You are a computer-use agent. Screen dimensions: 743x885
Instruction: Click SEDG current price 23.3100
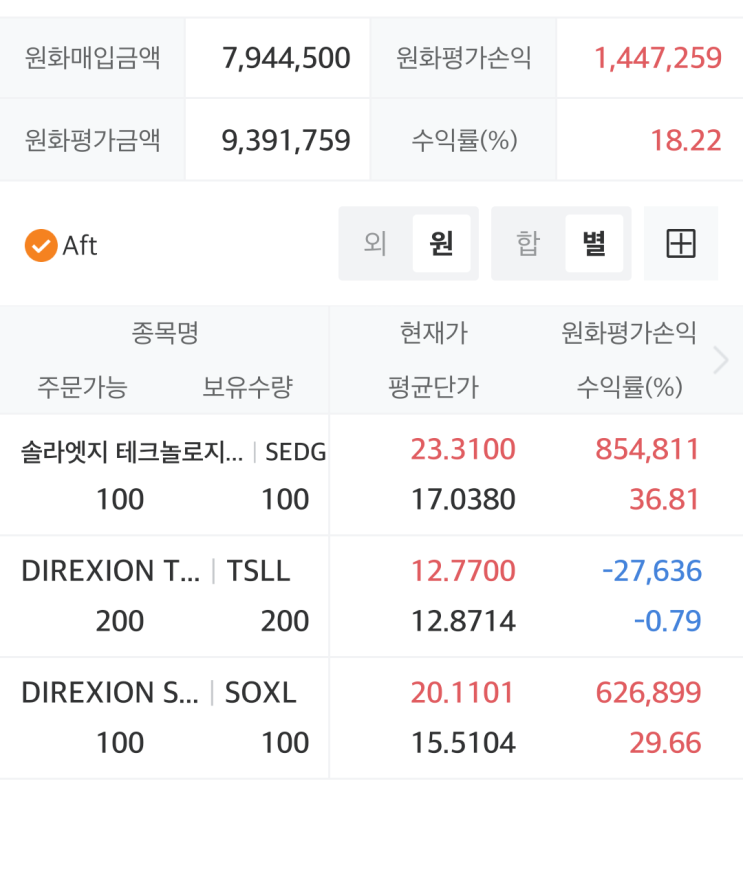(x=463, y=450)
